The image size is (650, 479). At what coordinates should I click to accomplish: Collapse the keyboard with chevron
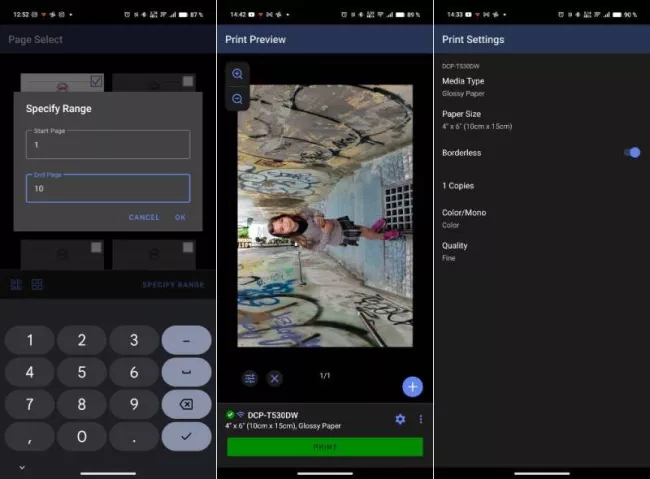click(x=22, y=467)
